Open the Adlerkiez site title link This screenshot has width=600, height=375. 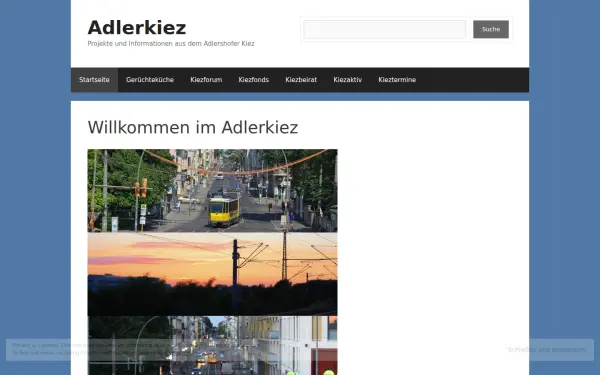[137, 28]
